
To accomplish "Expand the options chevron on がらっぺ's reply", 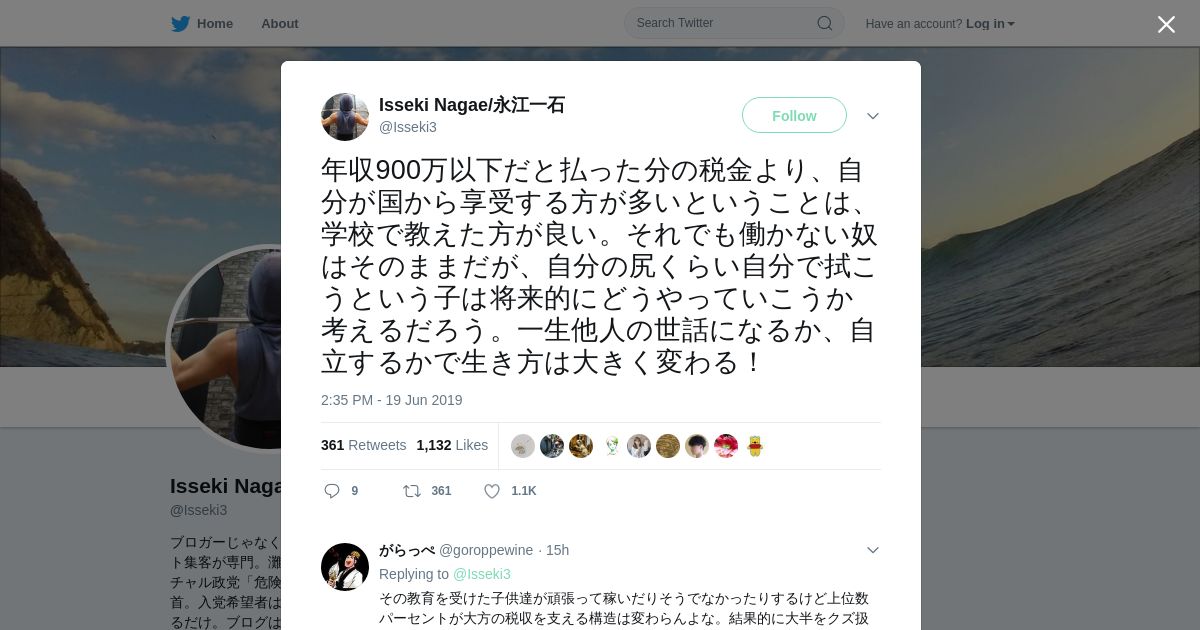I will pyautogui.click(x=873, y=550).
